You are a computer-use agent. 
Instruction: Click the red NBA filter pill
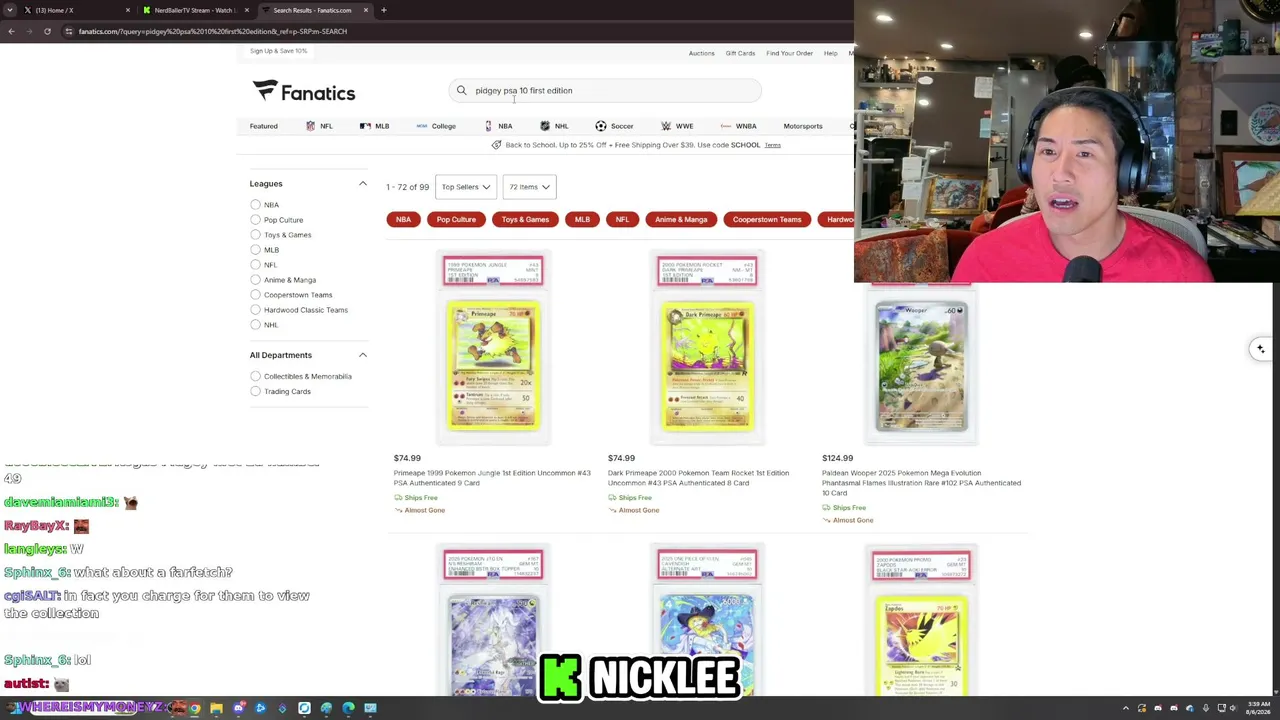[x=403, y=219]
